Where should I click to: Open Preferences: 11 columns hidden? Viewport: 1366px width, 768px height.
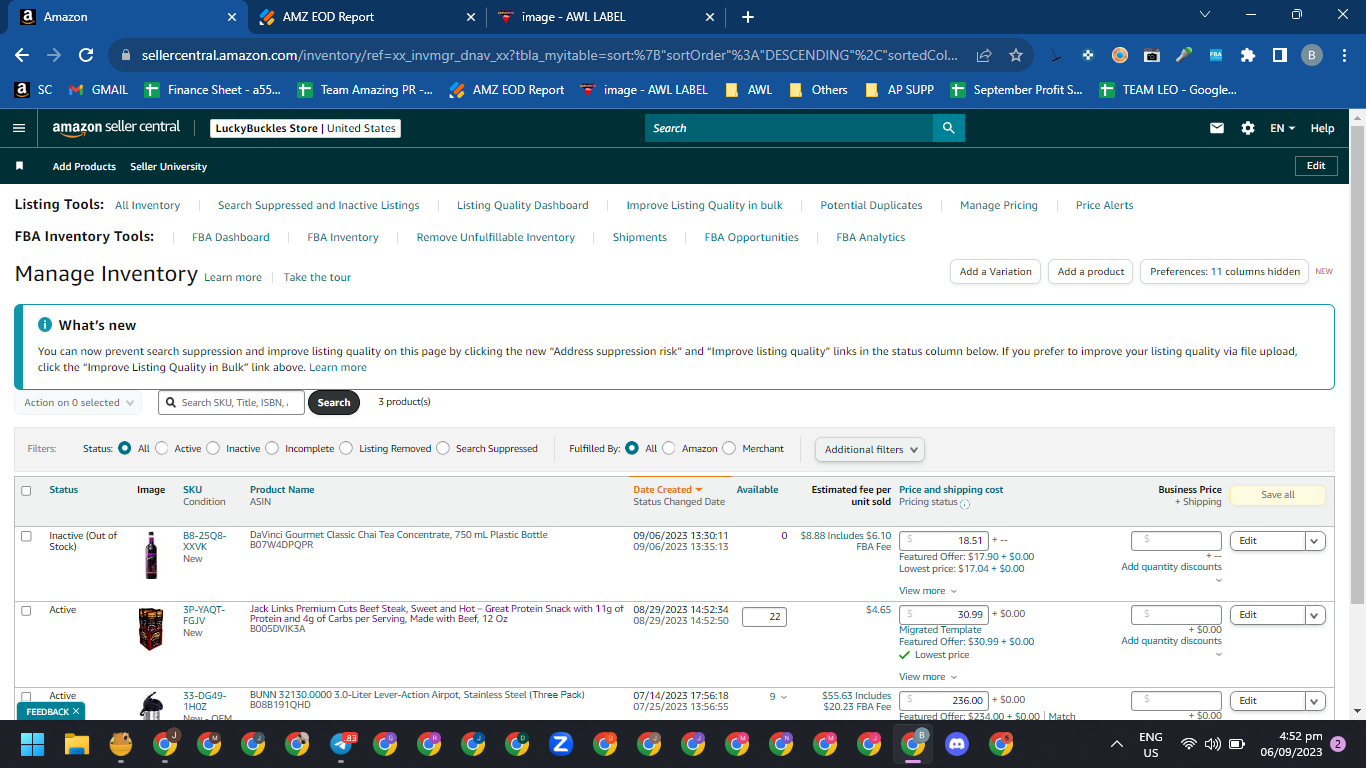pyautogui.click(x=1224, y=272)
